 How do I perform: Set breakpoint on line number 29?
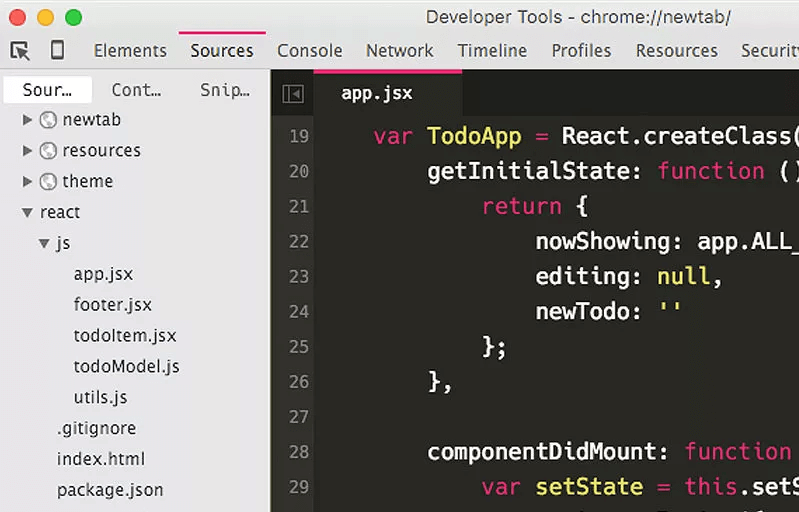(299, 488)
